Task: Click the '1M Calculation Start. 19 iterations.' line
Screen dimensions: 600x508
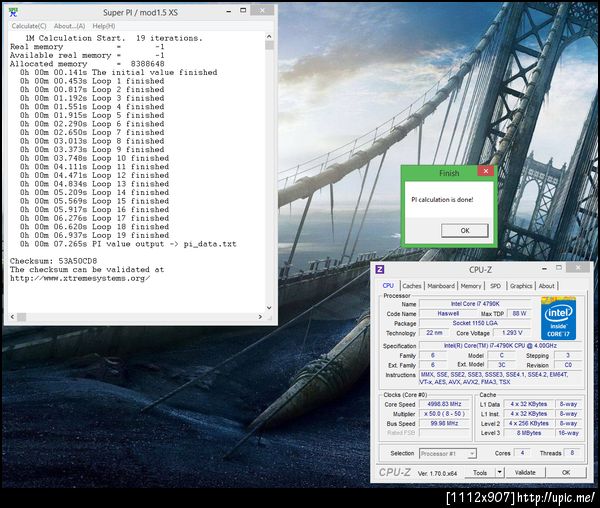Action: 114,38
